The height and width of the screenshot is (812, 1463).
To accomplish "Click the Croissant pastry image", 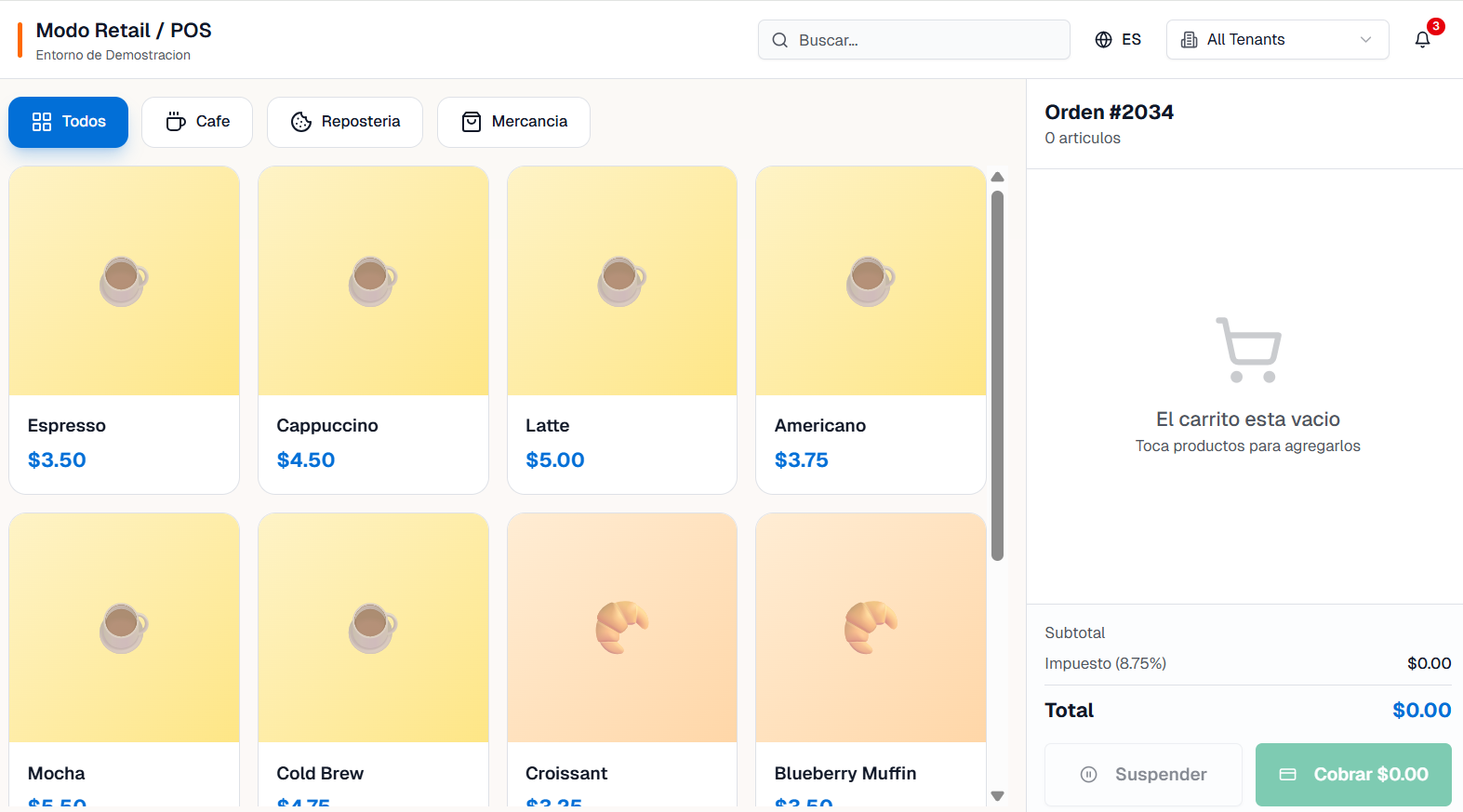I will coord(621,627).
